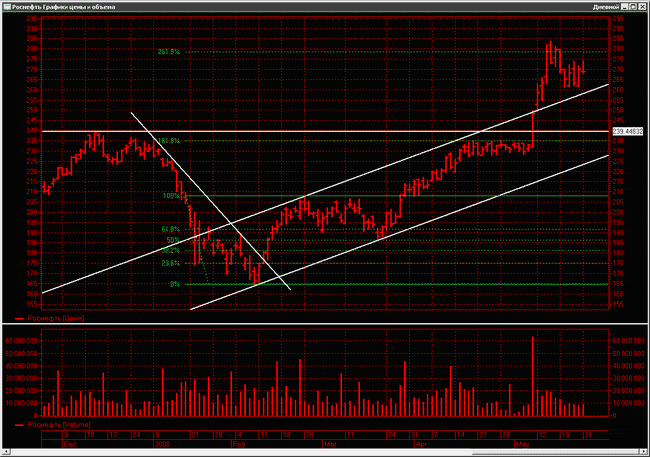
Task: Click the 239.44832 price marker label
Action: pyautogui.click(x=628, y=131)
